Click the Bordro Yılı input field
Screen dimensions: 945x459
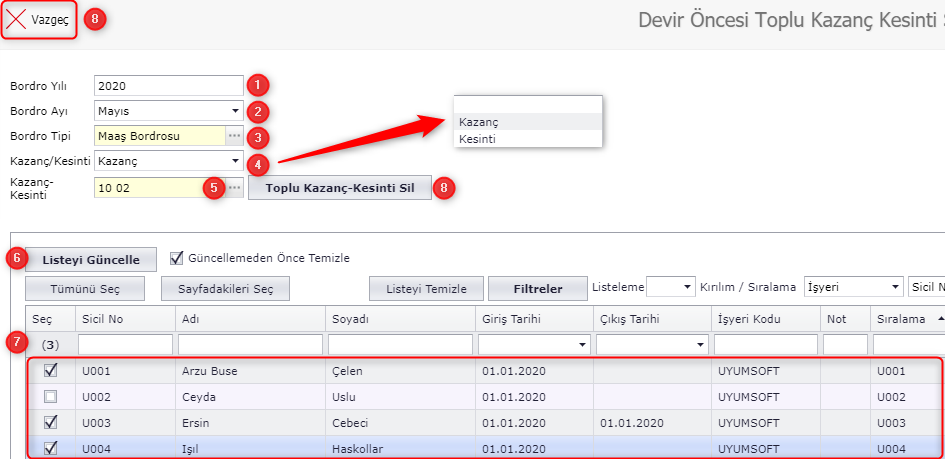coord(168,86)
